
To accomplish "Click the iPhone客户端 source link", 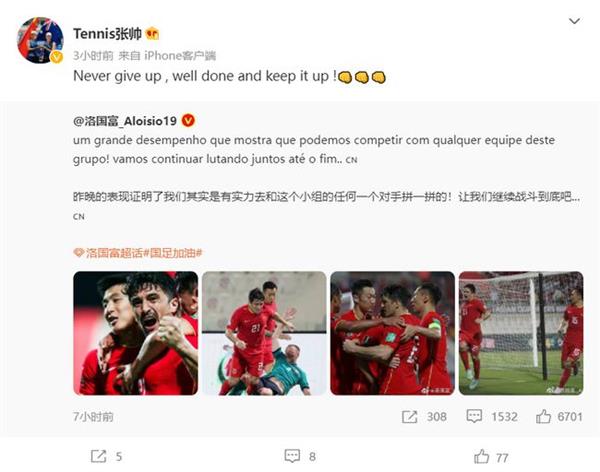I will point(180,56).
